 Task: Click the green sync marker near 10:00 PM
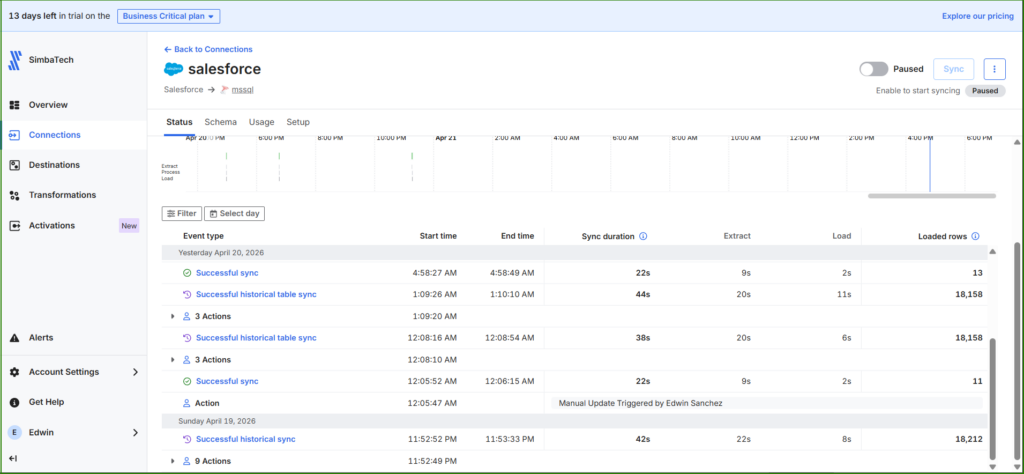tap(412, 156)
